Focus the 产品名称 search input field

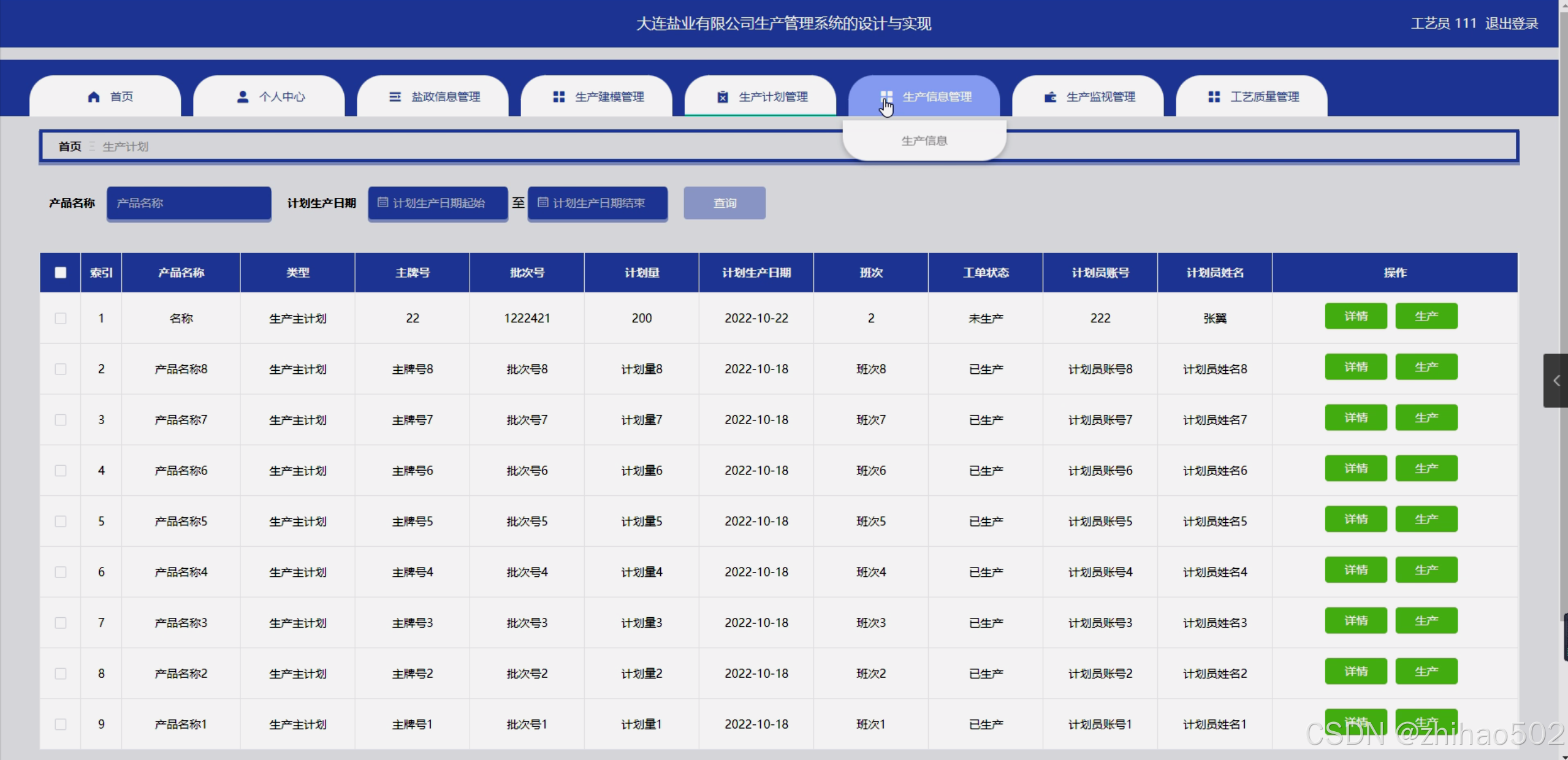[x=189, y=203]
